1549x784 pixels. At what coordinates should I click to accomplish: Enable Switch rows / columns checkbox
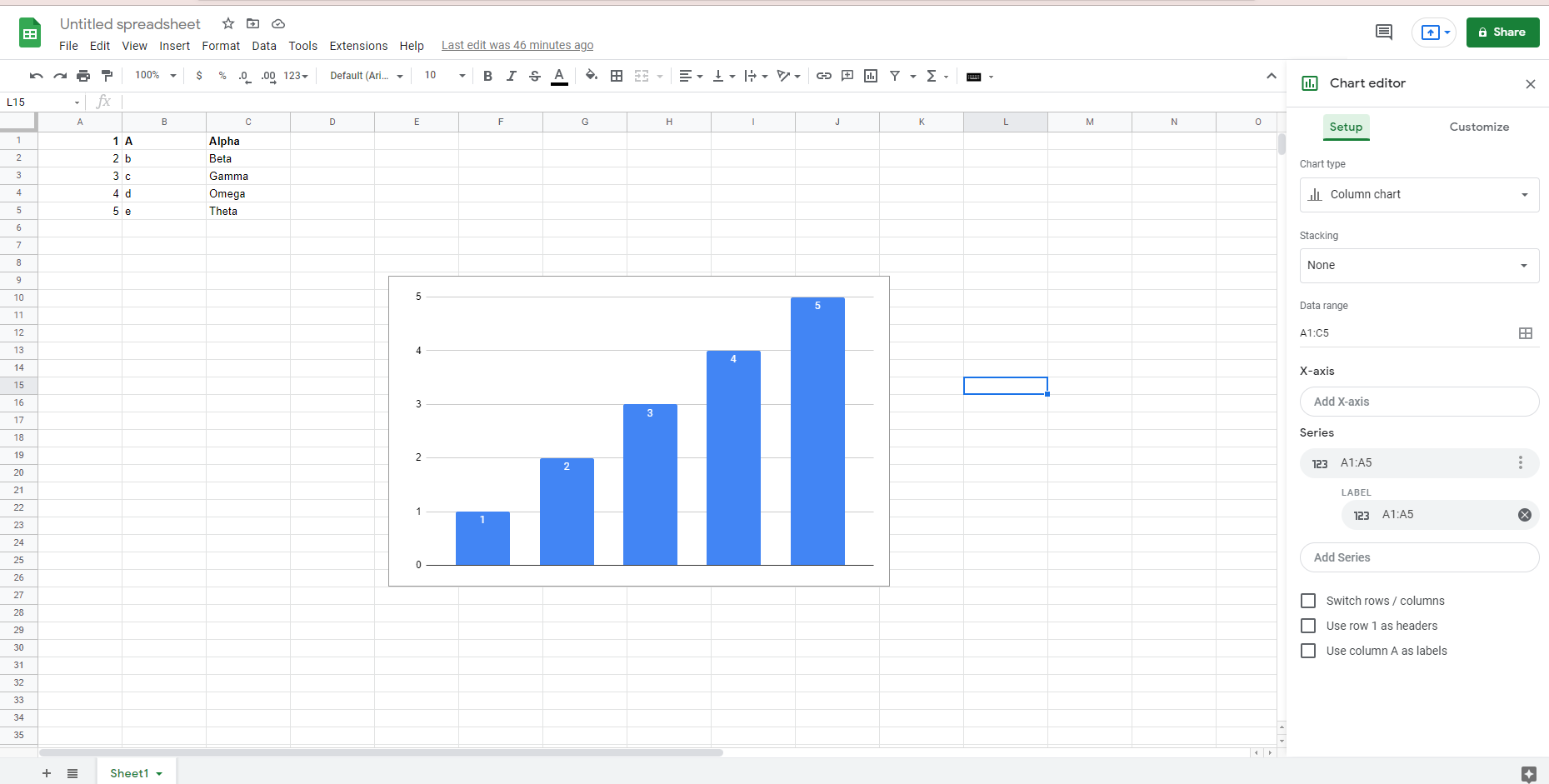coord(1308,601)
